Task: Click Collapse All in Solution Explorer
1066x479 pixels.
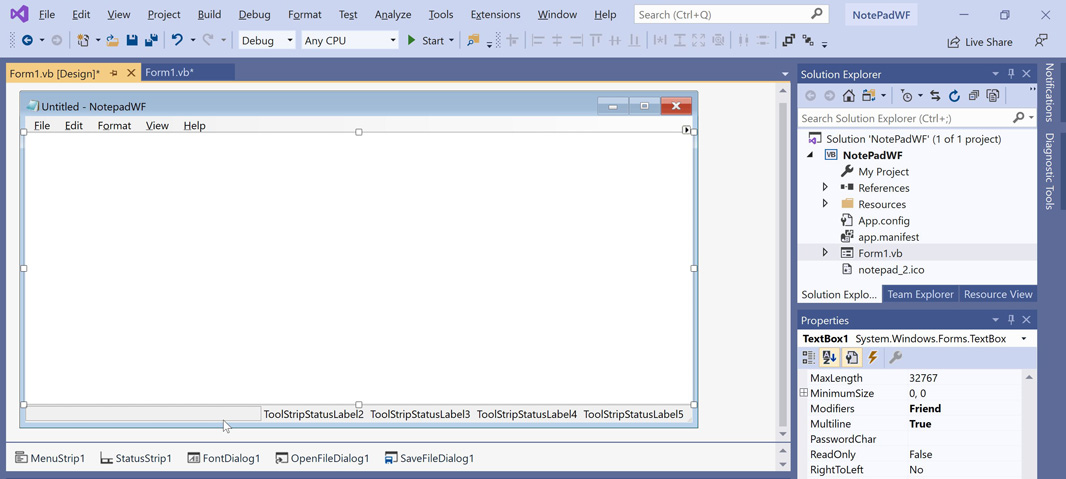Action: 974,96
